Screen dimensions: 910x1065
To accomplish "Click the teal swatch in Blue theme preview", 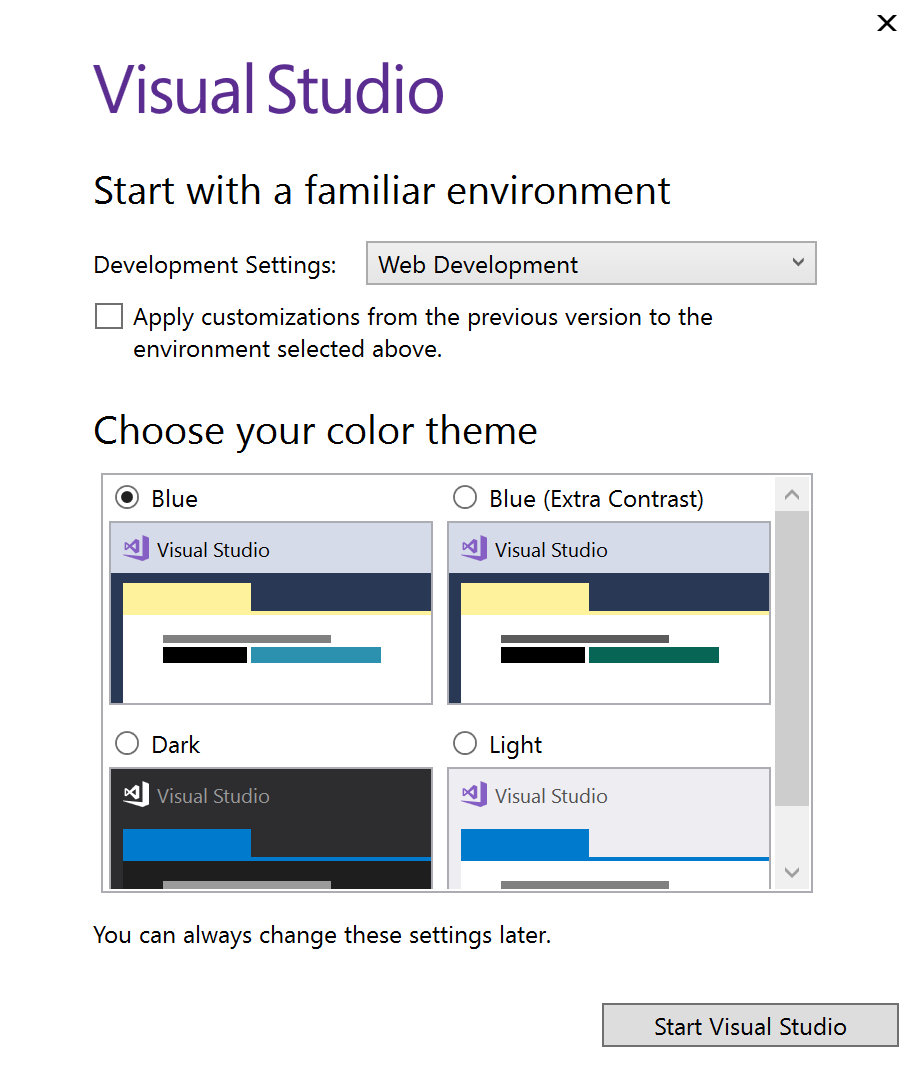I will [315, 655].
